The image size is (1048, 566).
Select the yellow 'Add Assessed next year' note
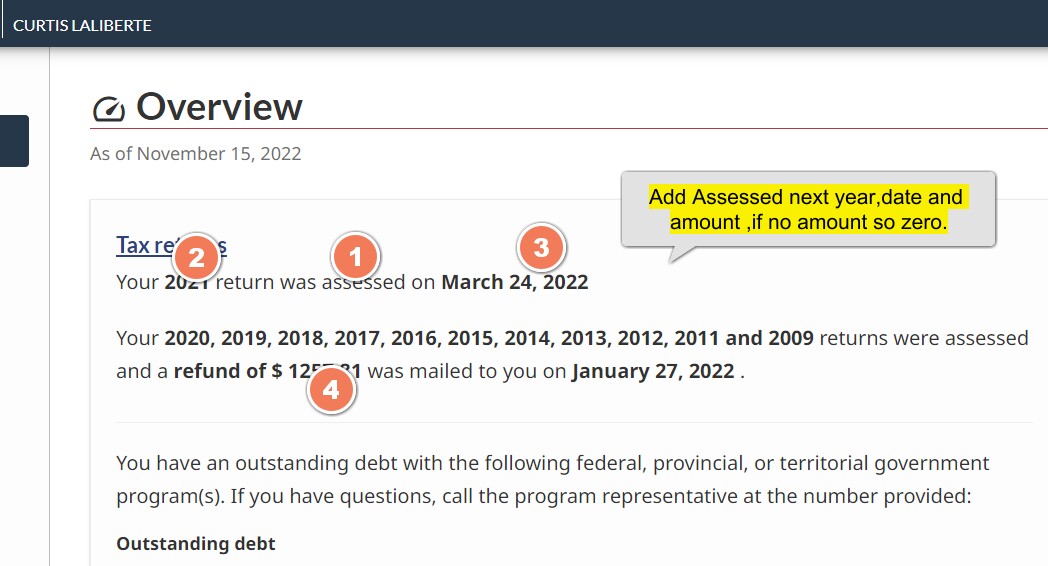pos(807,209)
